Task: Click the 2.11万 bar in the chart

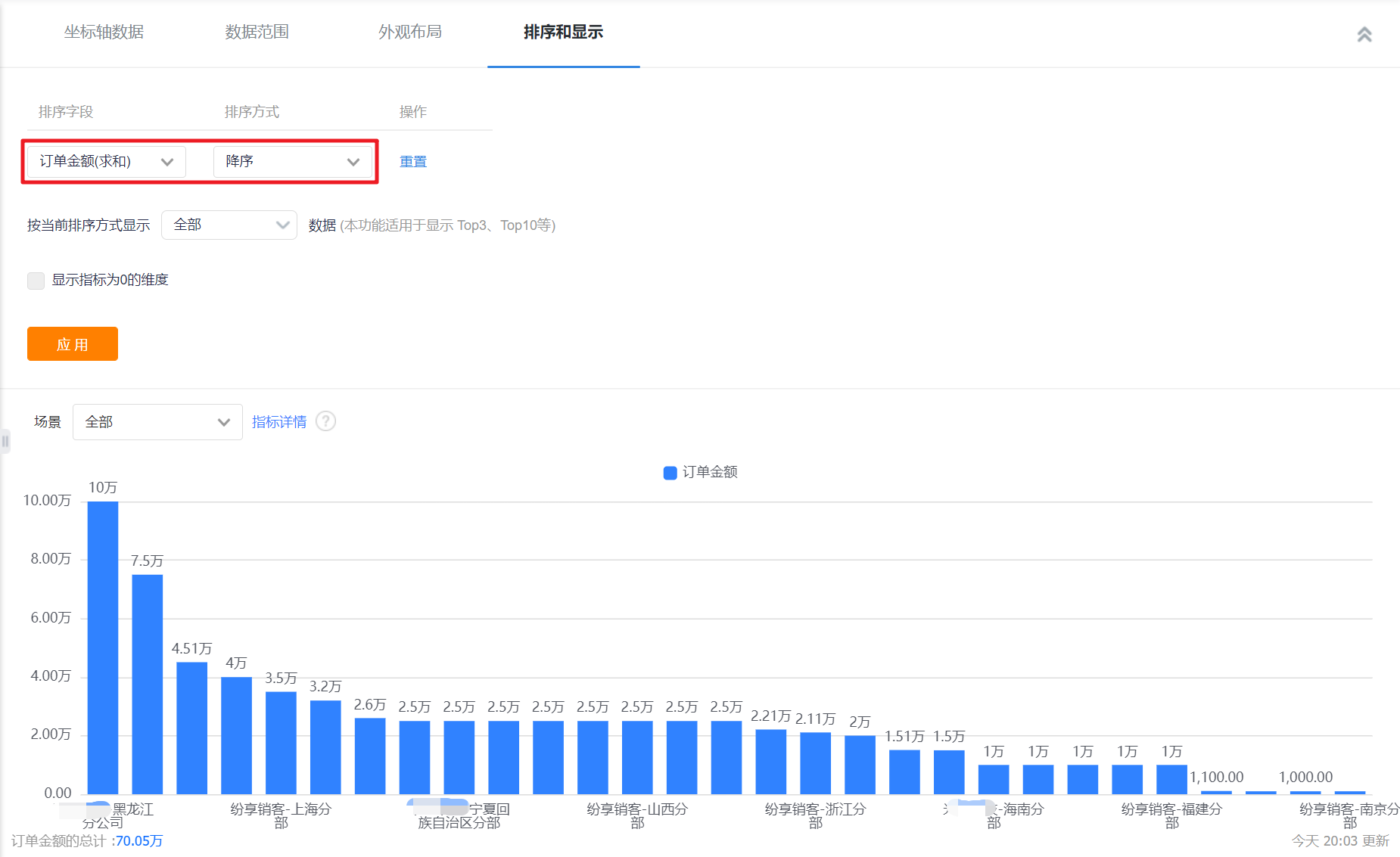Action: [816, 763]
